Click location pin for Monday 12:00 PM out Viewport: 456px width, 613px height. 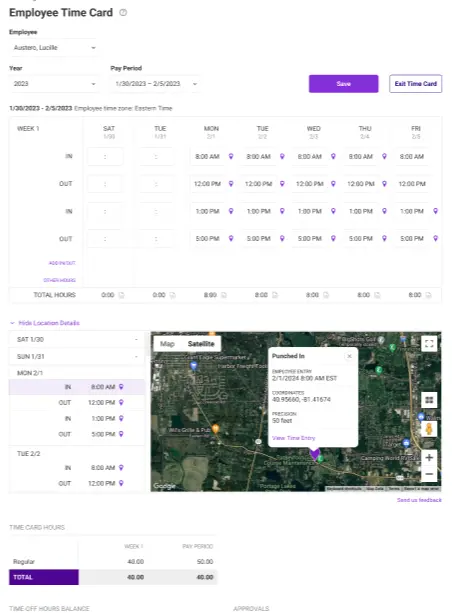(231, 184)
